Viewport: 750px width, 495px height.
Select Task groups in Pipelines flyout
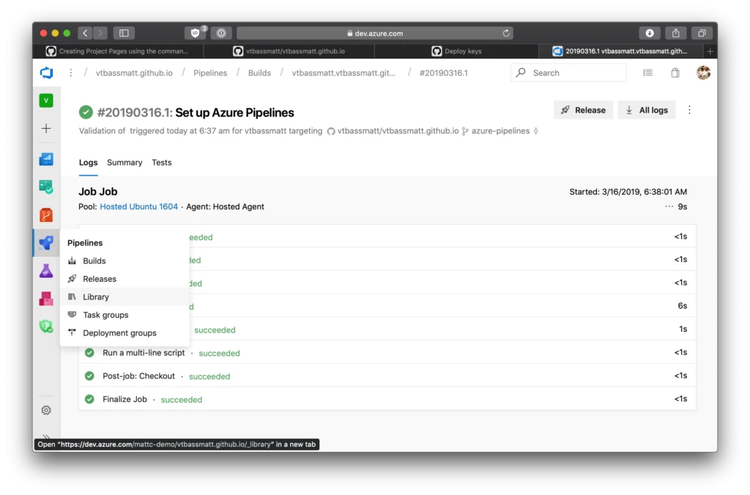[124, 315]
